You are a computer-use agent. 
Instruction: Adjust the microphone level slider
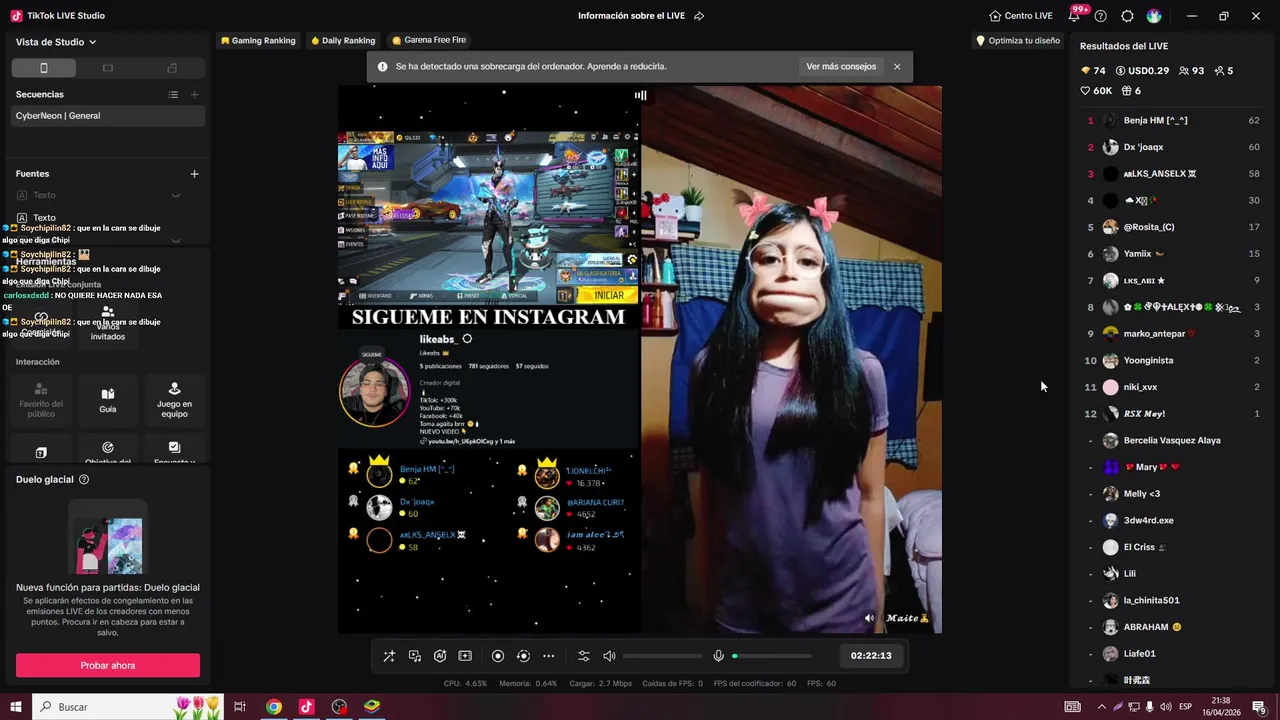point(772,656)
